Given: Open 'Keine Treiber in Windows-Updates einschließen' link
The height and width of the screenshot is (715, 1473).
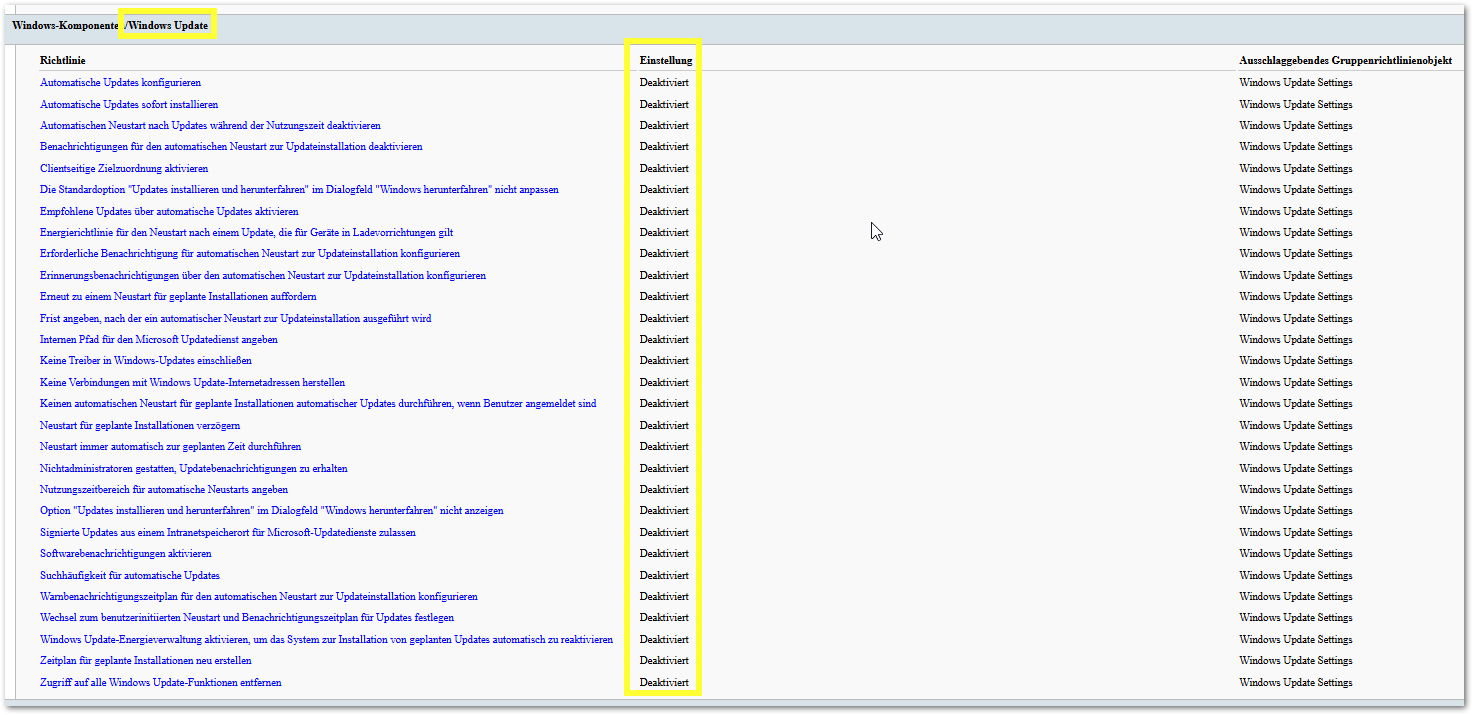Looking at the screenshot, I should pyautogui.click(x=146, y=361).
